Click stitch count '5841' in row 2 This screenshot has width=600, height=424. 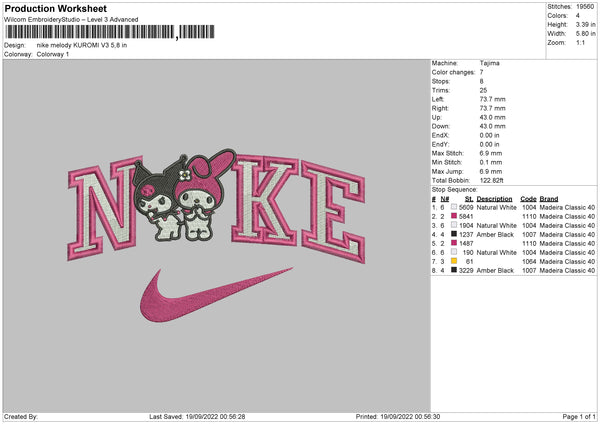tap(466, 217)
